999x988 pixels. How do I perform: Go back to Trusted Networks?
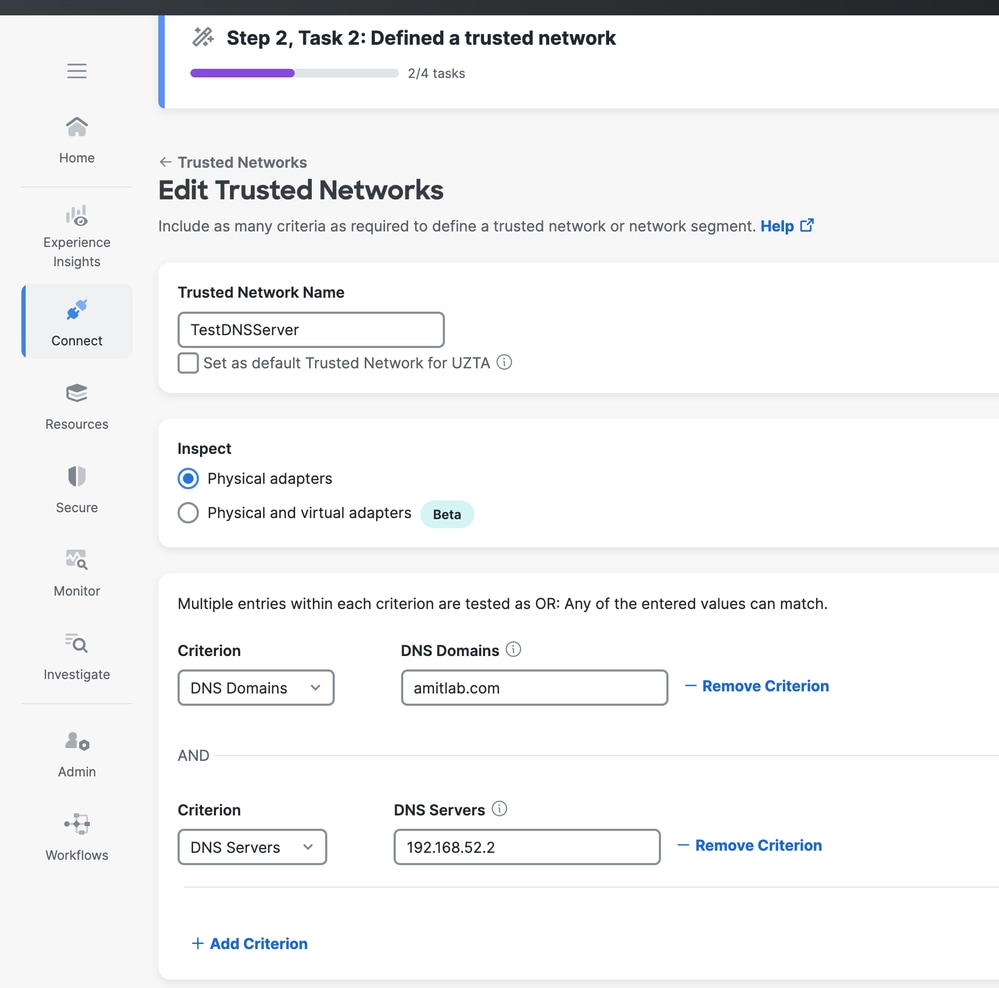click(233, 162)
